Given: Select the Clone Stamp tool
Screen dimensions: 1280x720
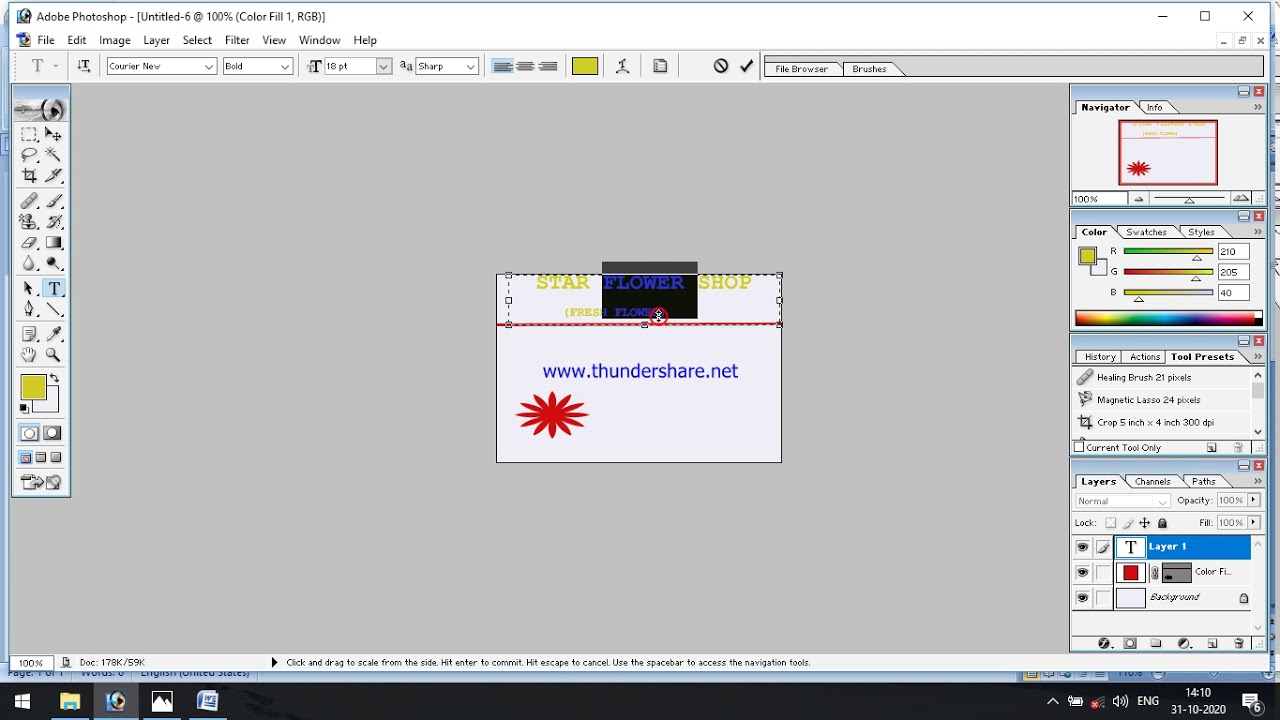Looking at the screenshot, I should coord(29,222).
